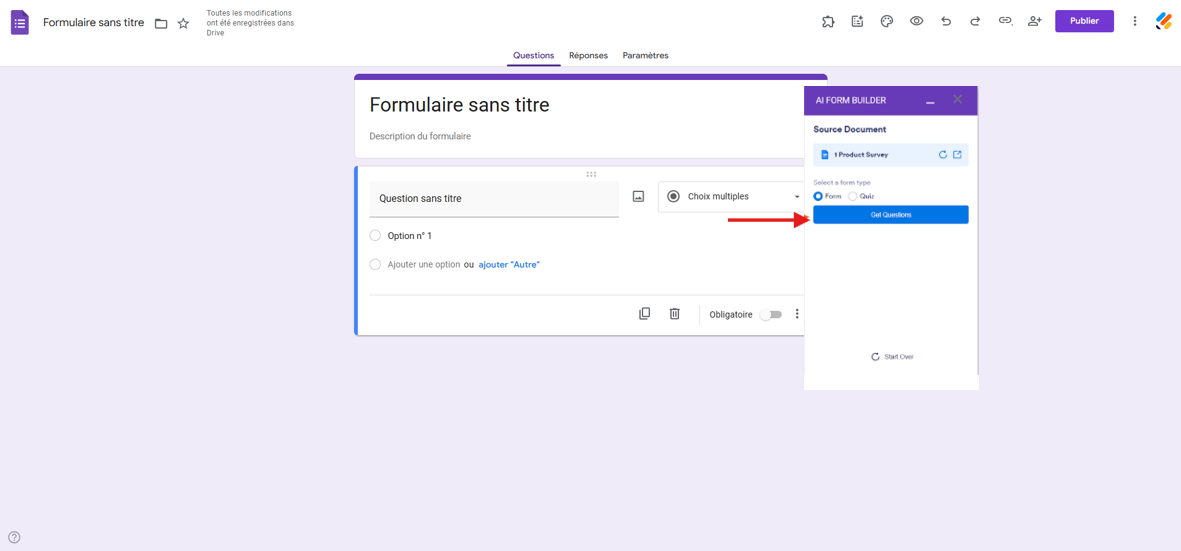Redo the last change
1181x551 pixels.
(975, 21)
